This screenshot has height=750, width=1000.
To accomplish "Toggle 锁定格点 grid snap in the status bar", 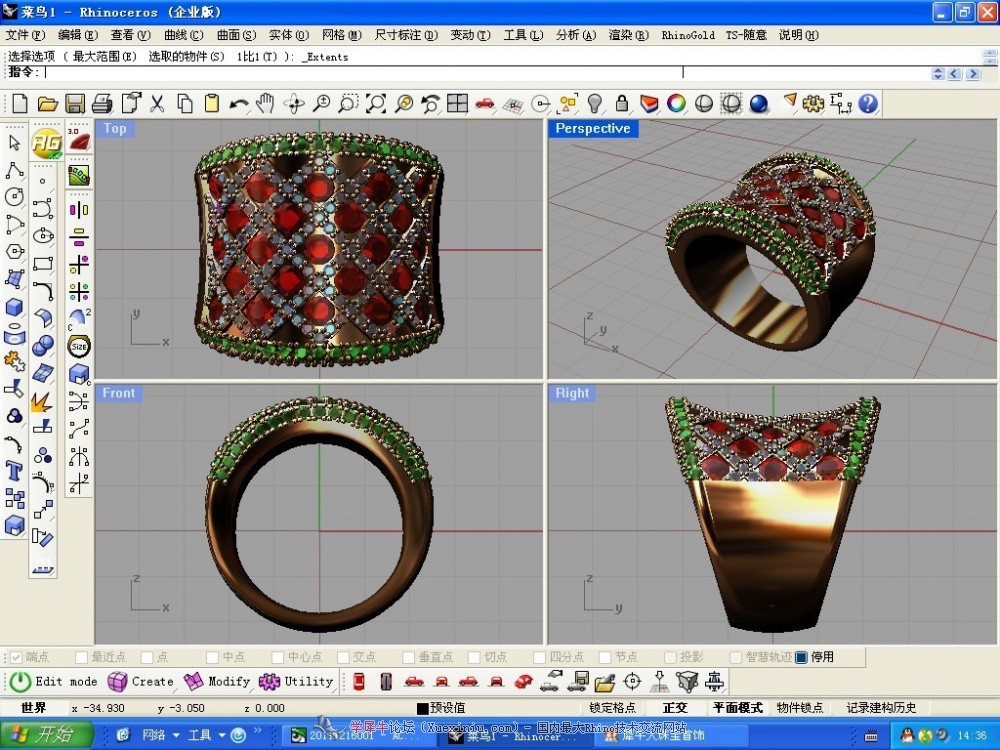I will tap(612, 708).
